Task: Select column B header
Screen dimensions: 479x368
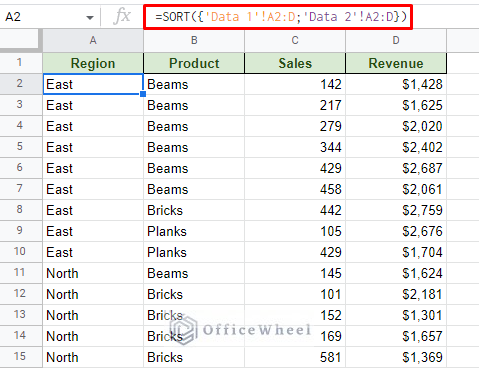Action: (x=194, y=40)
